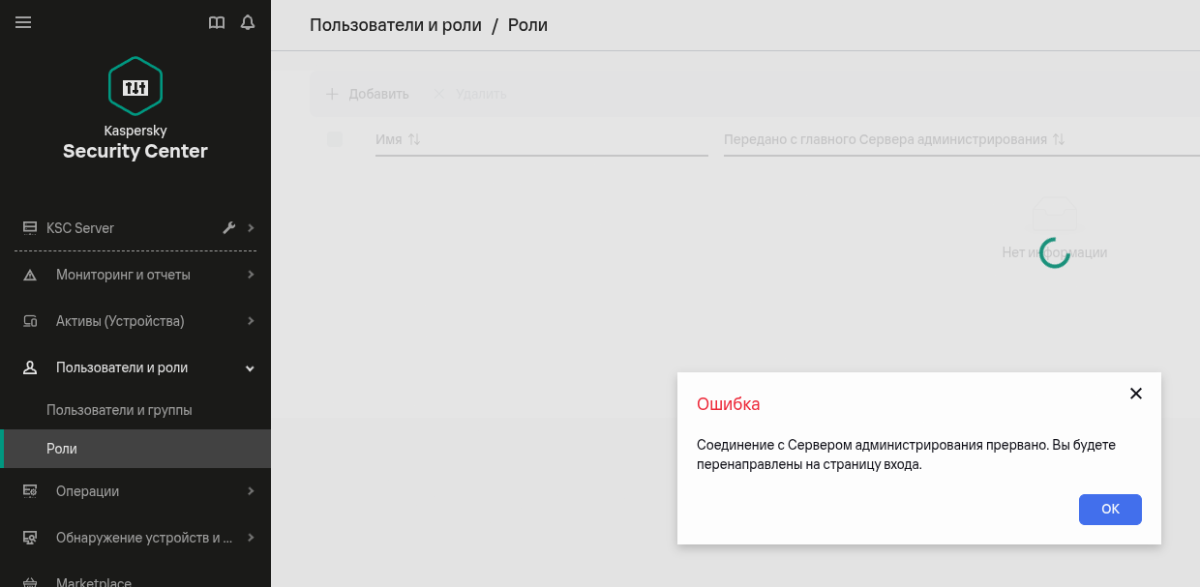Viewport: 1200px width, 587px height.
Task: Click the Имя column header
Action: (389, 140)
